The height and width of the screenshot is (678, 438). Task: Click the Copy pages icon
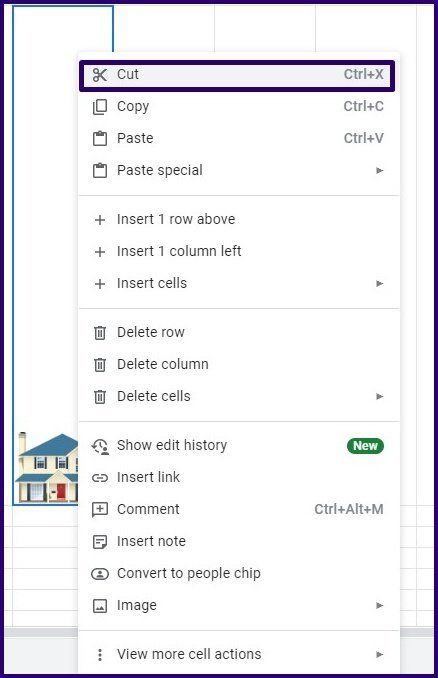(100, 107)
